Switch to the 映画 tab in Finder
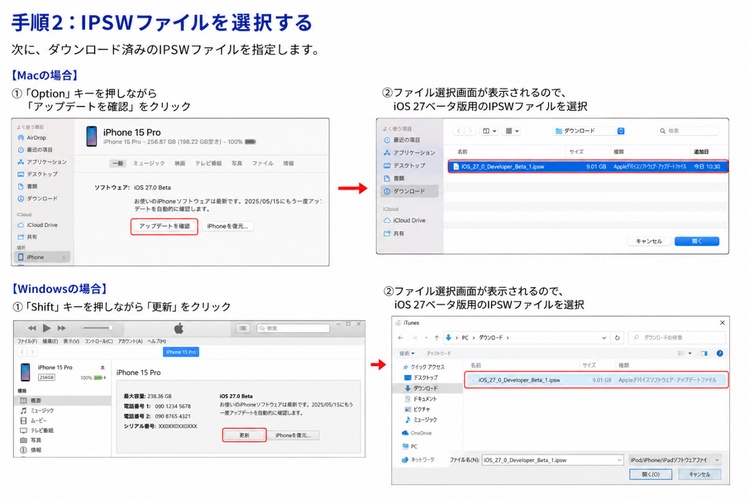Image resolution: width=749 pixels, height=500 pixels. coord(180,163)
